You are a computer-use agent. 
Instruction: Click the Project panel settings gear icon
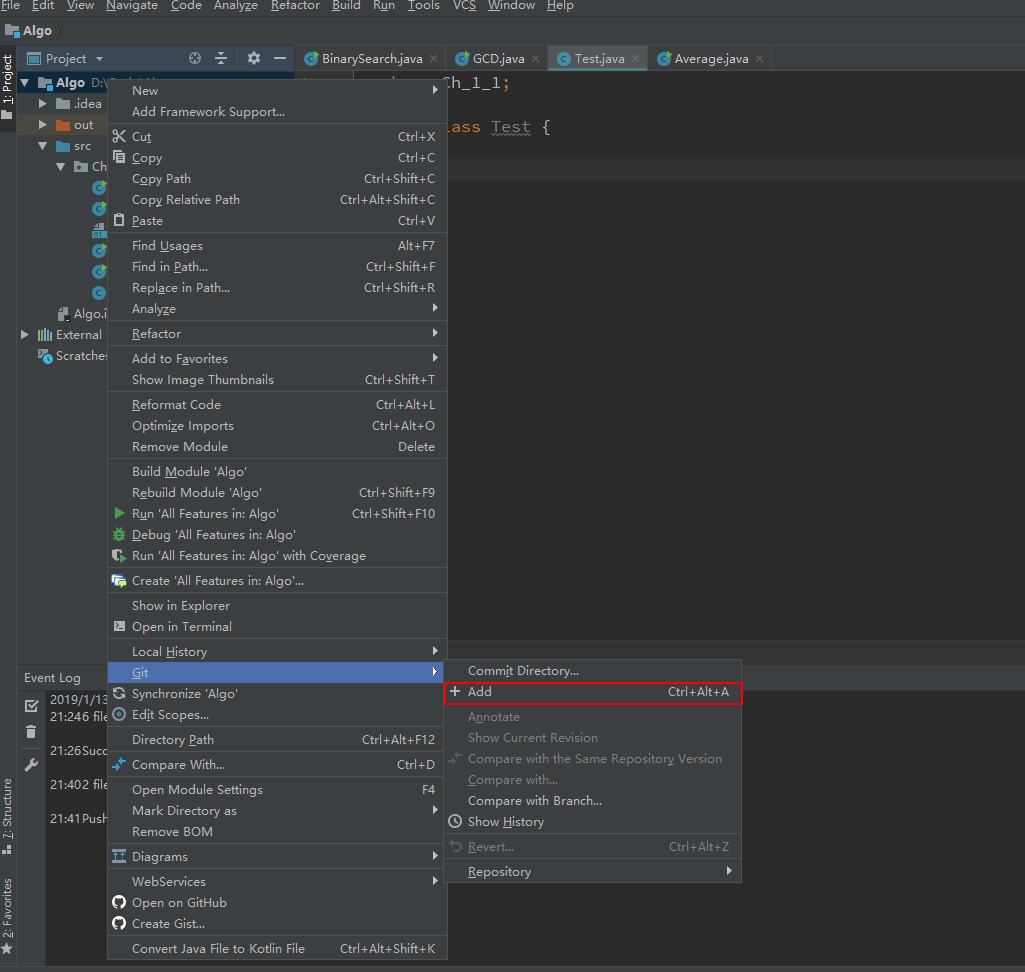[253, 59]
